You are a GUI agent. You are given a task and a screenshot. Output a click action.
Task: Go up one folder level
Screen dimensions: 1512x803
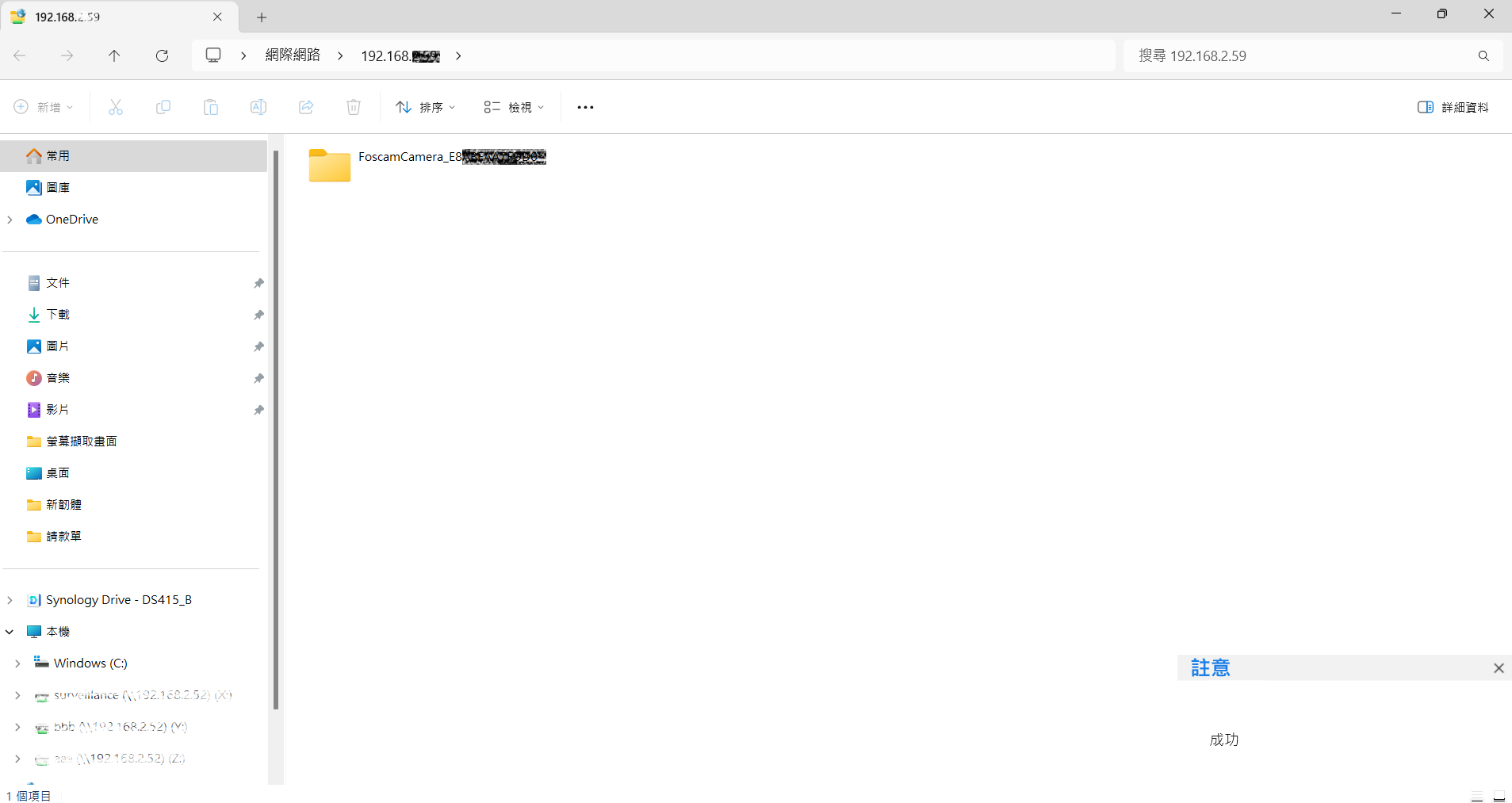(114, 55)
